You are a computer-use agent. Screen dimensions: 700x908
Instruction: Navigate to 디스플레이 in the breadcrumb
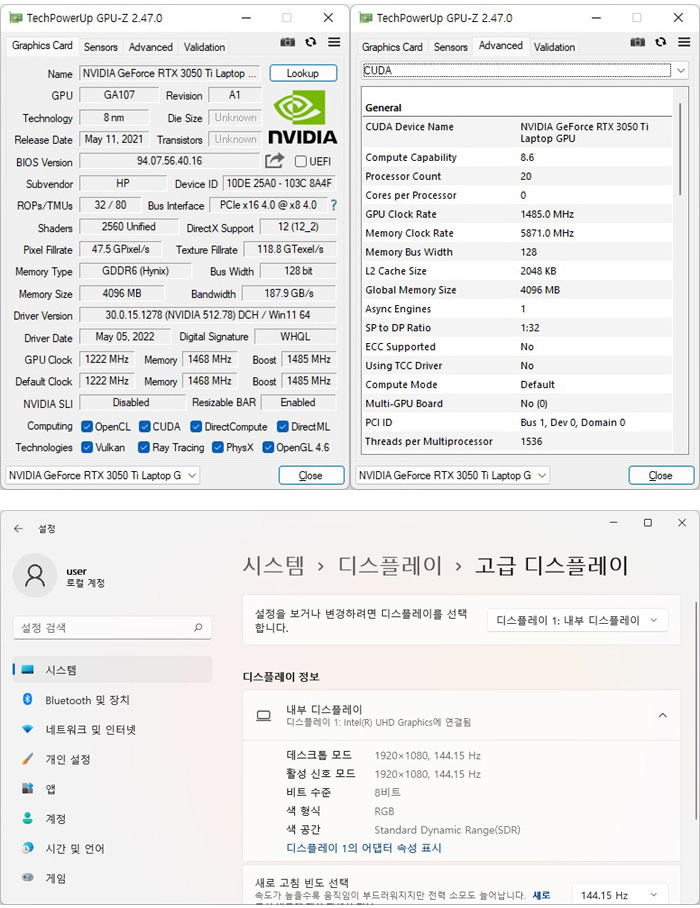click(x=390, y=565)
